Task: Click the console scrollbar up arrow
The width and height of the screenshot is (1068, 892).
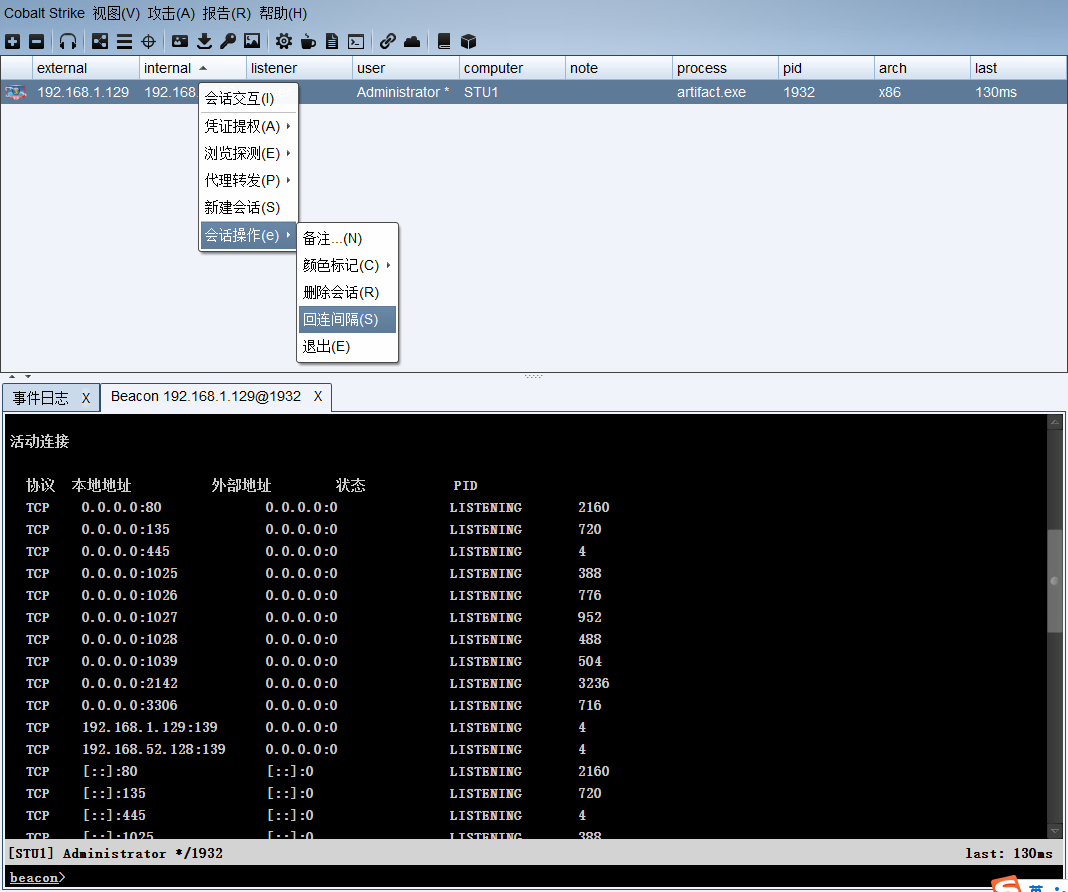Action: (1054, 422)
